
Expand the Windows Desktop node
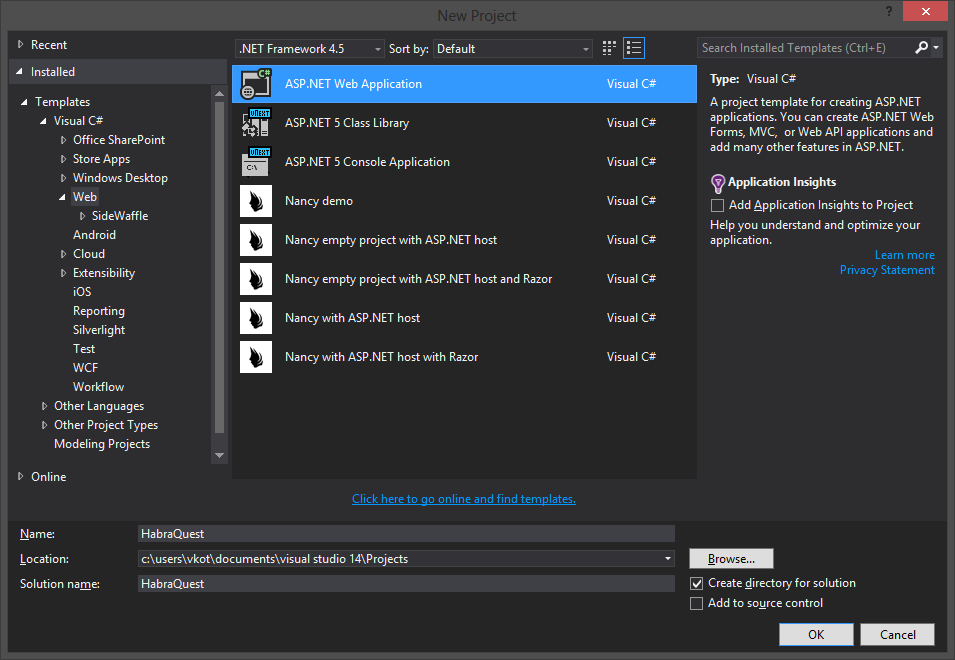tap(63, 178)
